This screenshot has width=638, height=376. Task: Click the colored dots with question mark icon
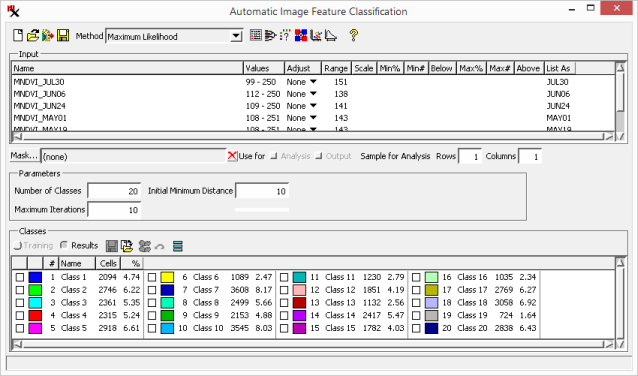click(285, 35)
